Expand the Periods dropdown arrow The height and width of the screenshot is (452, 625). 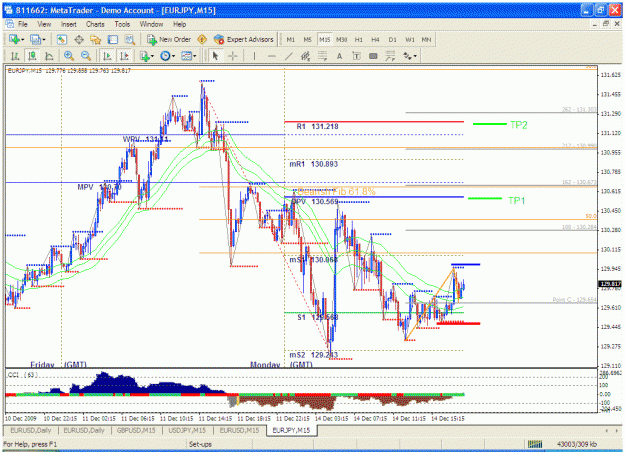[173, 57]
